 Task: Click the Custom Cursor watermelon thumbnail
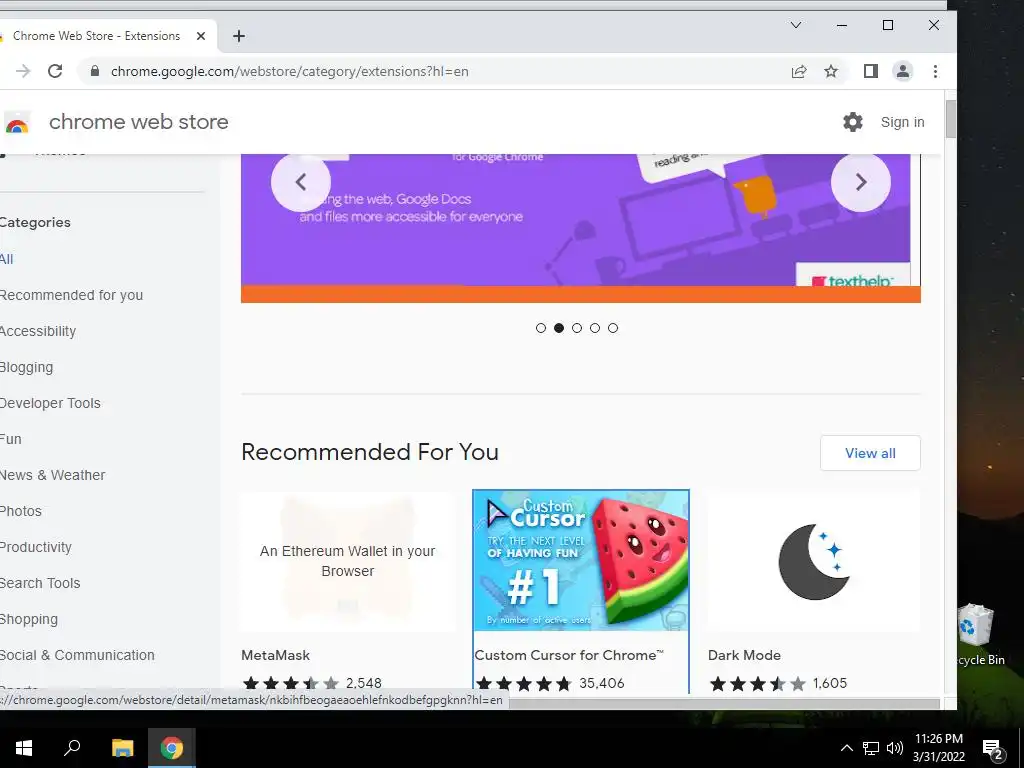[x=581, y=561]
